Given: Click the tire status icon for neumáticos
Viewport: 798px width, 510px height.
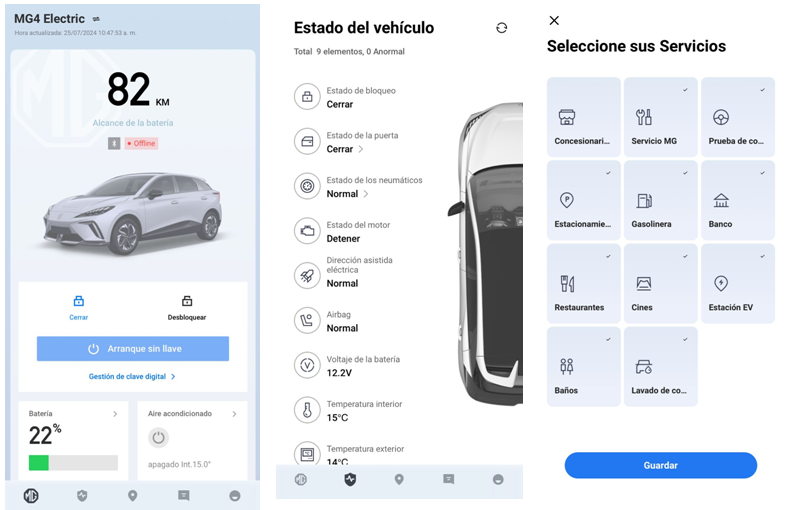Looking at the screenshot, I should click(307, 186).
